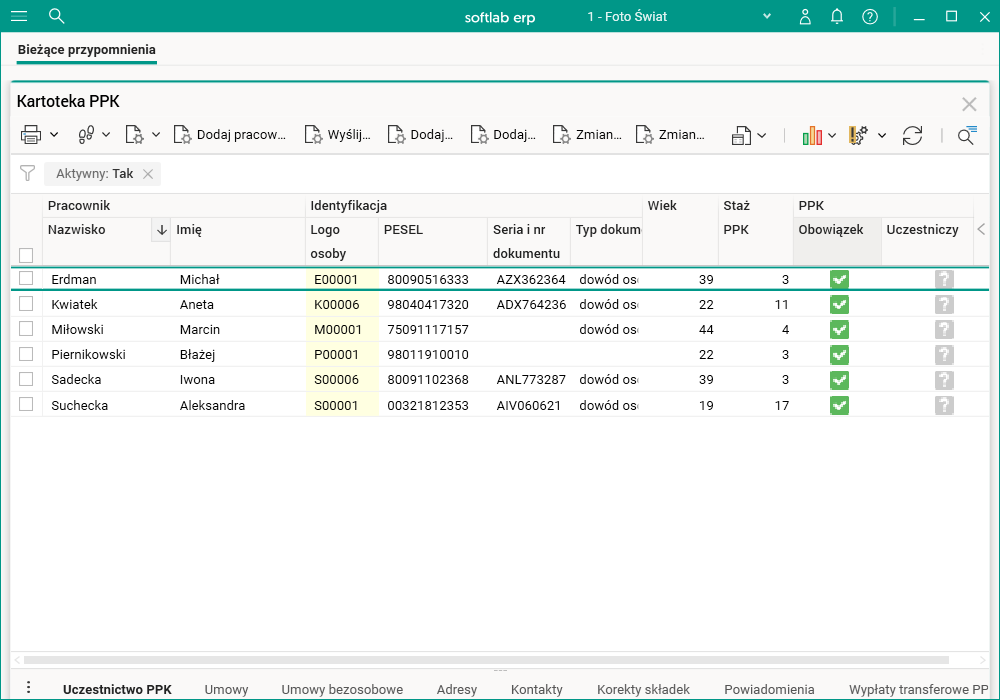Click the 'Dodaj pracow...' button
This screenshot has height=700, width=1000.
click(x=231, y=135)
